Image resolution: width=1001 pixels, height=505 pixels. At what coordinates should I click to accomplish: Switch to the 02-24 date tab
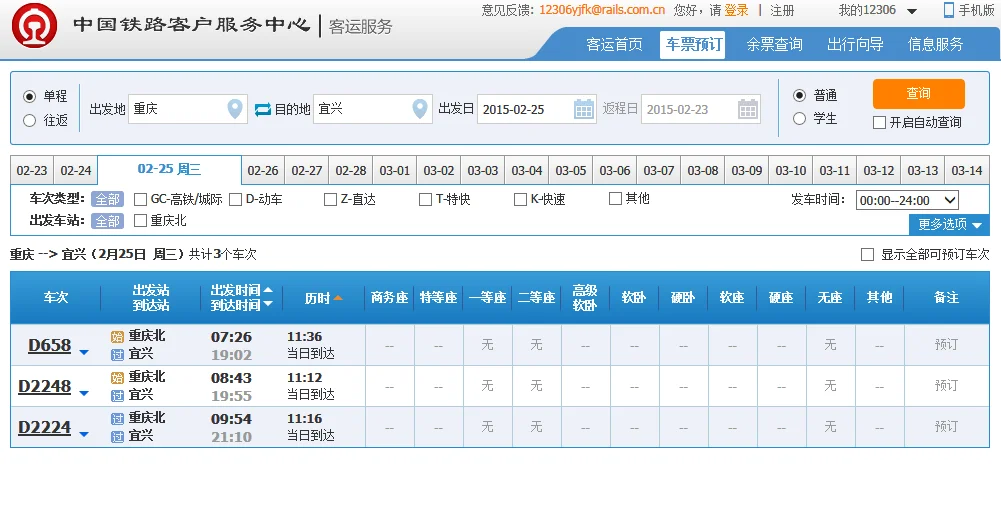click(x=76, y=171)
